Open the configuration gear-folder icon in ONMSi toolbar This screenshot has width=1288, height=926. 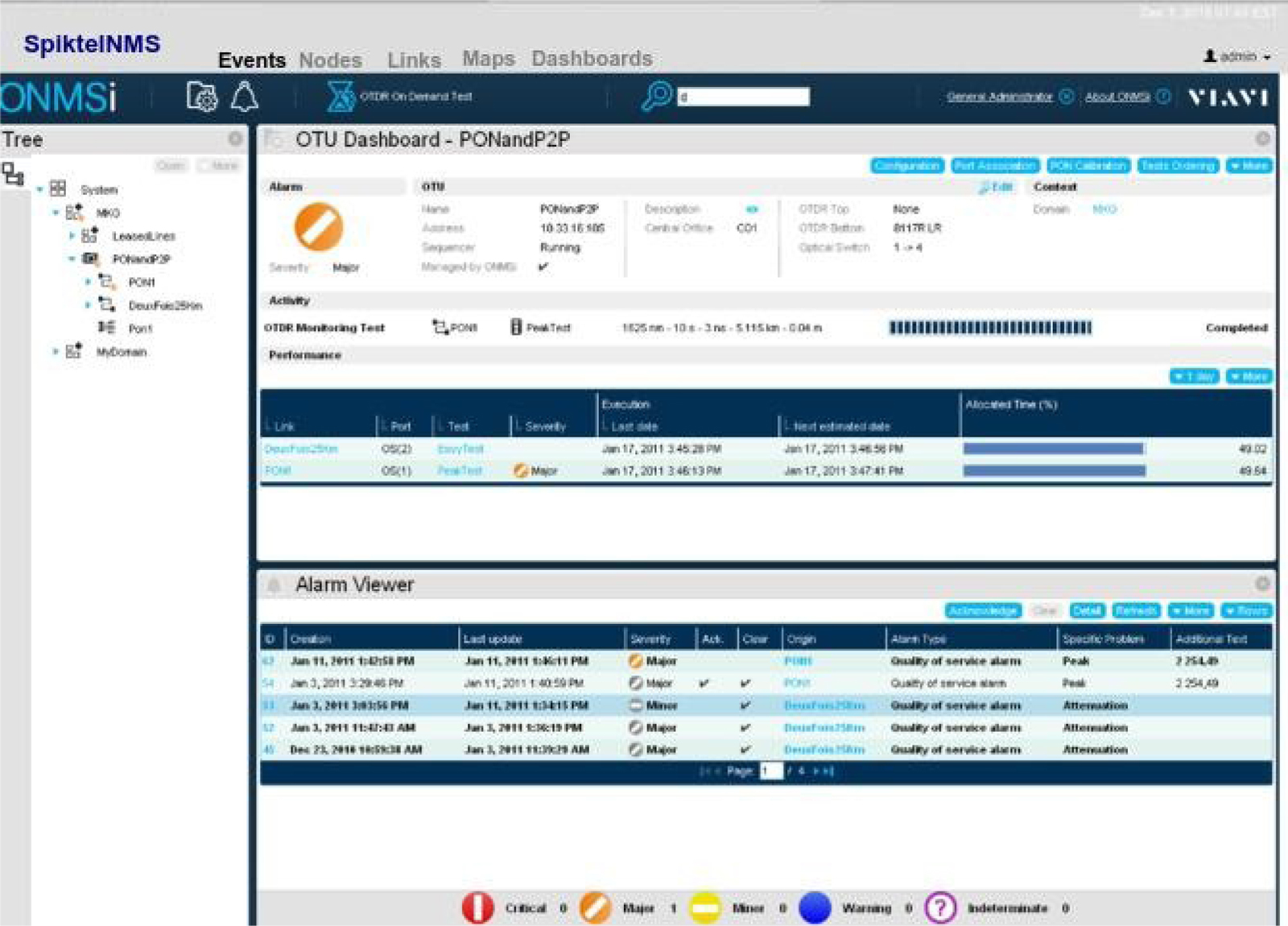pos(202,97)
